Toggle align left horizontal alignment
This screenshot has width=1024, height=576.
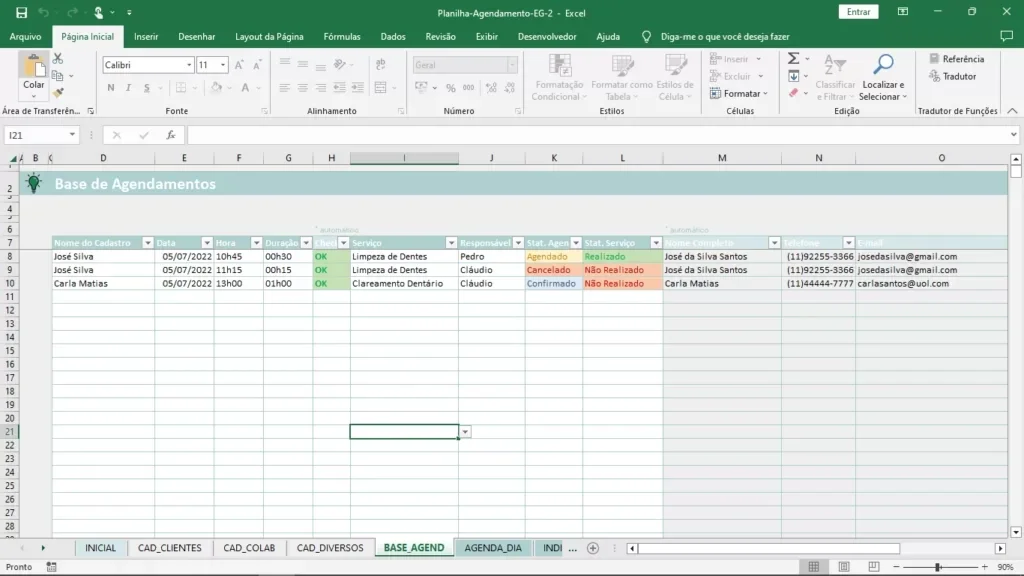(x=285, y=88)
